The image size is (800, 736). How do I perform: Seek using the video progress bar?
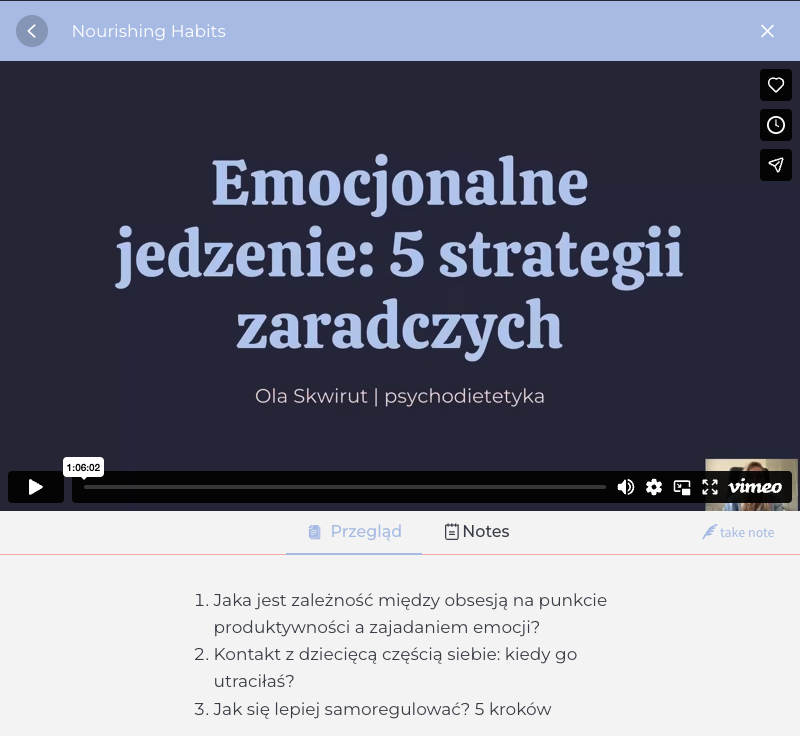coord(344,487)
